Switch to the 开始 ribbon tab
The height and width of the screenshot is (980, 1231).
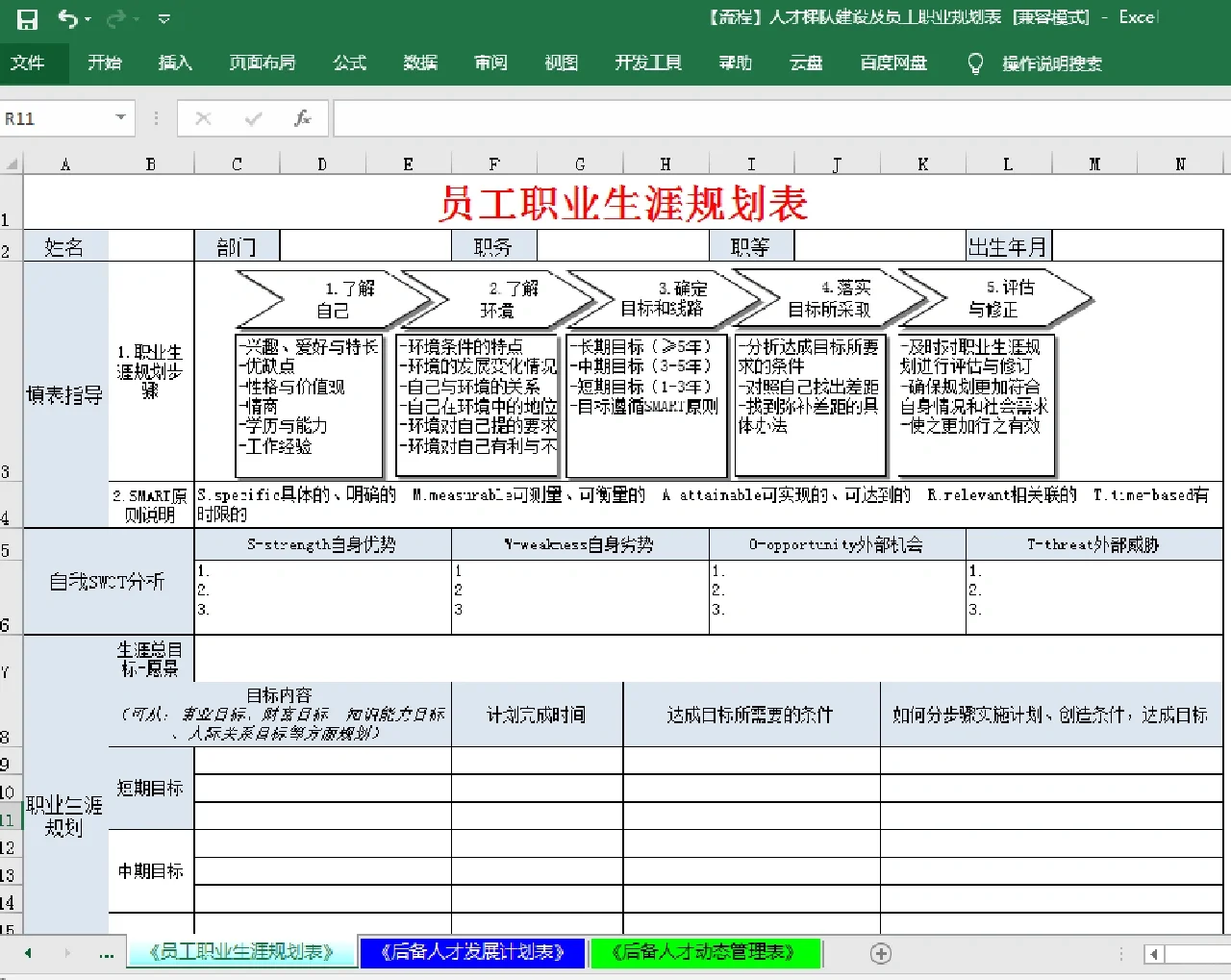[105, 63]
